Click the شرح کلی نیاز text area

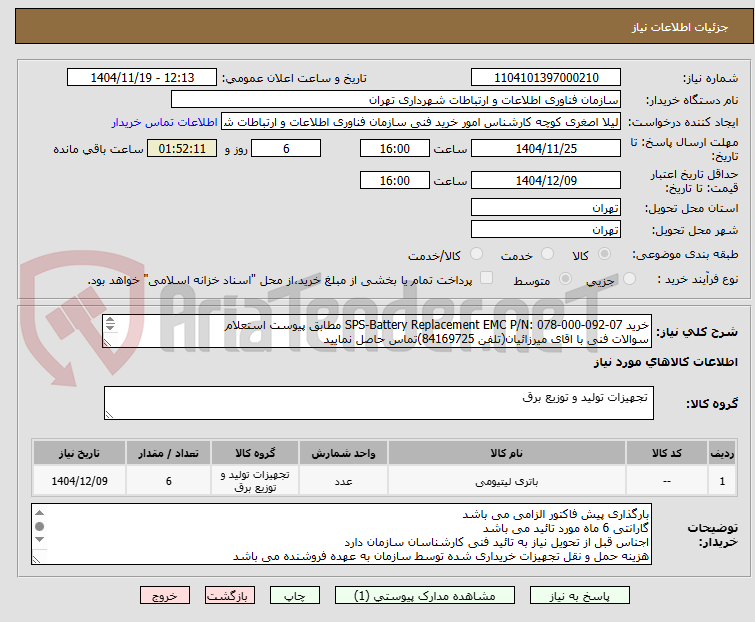[377, 331]
